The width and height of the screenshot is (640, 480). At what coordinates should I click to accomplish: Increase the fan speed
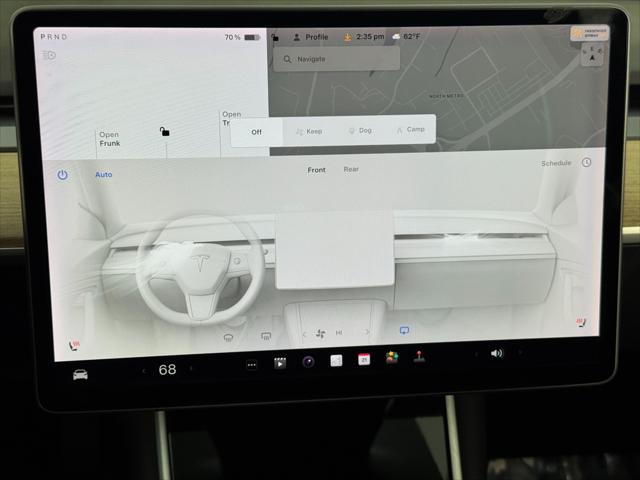[367, 332]
